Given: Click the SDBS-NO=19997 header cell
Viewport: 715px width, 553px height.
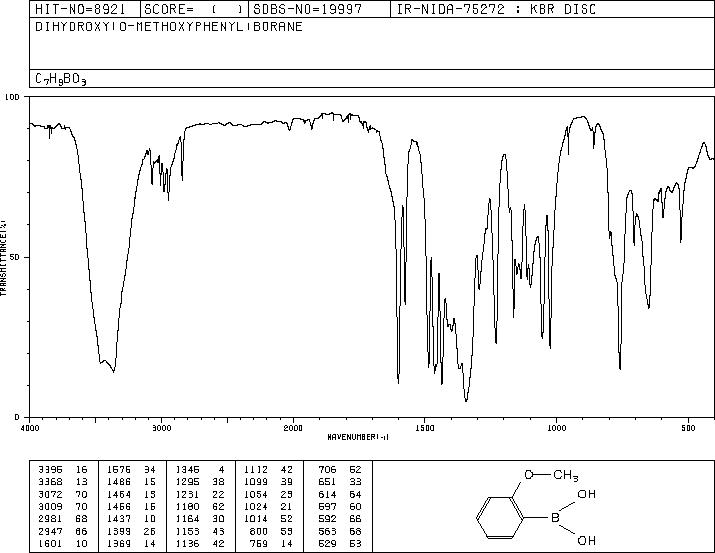Looking at the screenshot, I should click(x=319, y=9).
